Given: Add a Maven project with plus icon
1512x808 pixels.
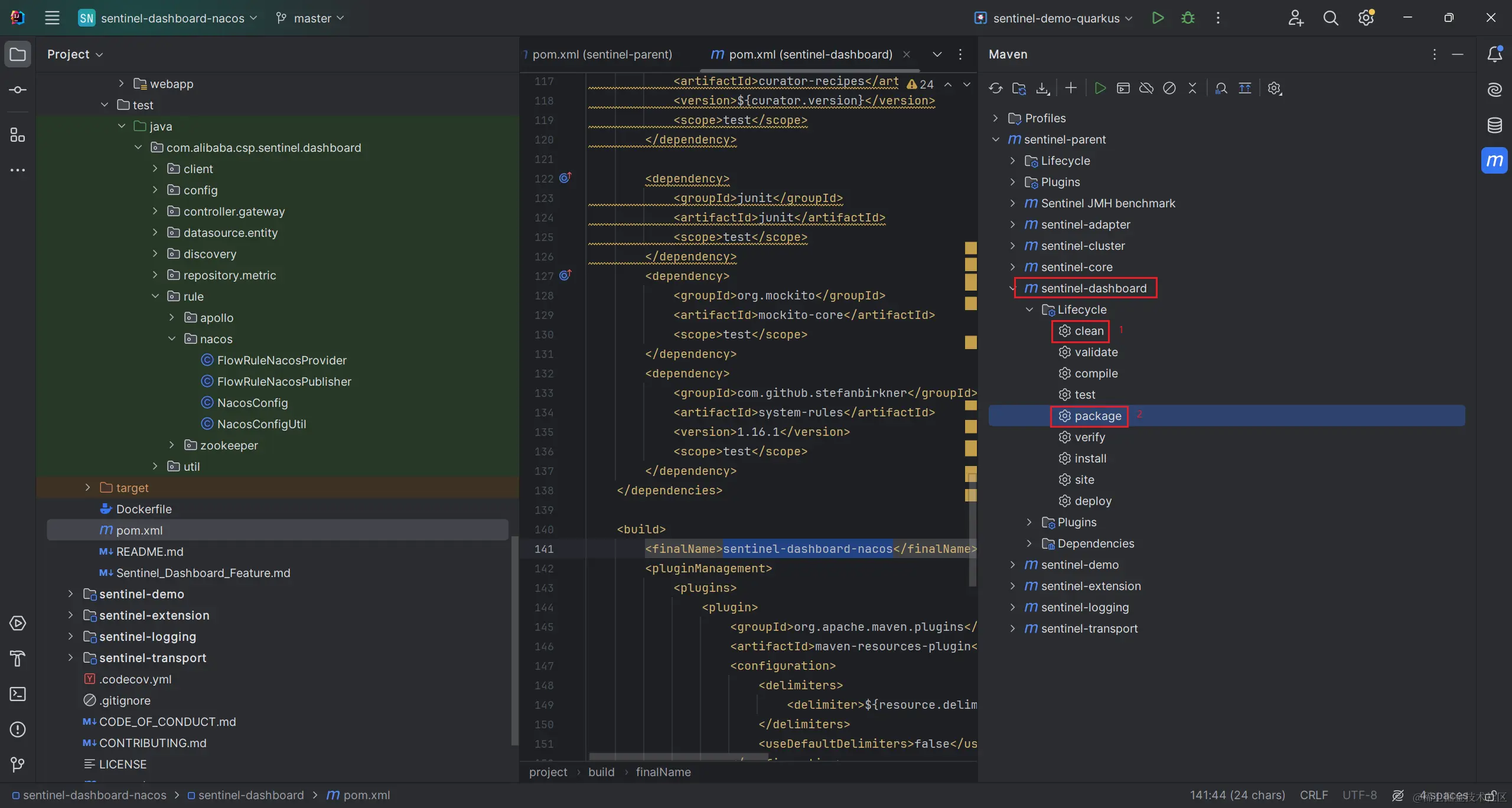Looking at the screenshot, I should (x=1071, y=89).
